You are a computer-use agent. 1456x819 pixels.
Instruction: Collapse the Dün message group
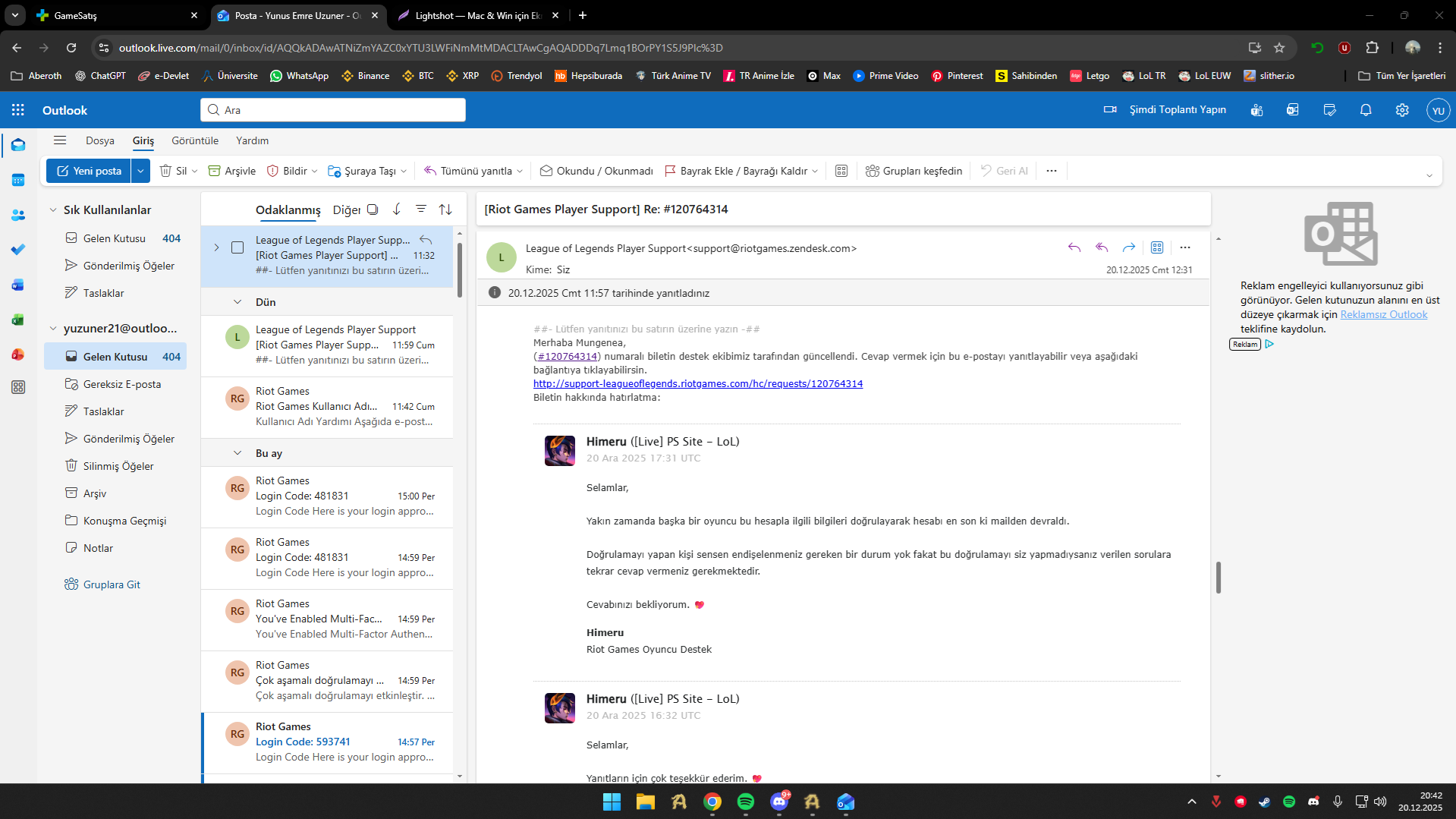pyautogui.click(x=237, y=302)
